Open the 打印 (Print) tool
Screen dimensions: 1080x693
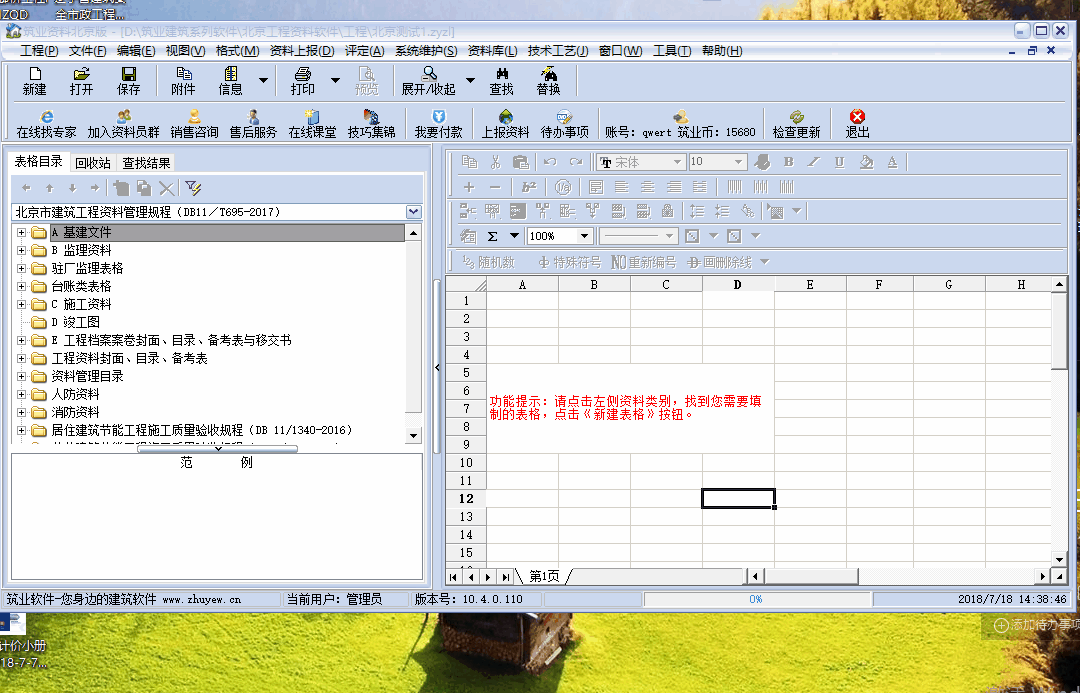(302, 75)
